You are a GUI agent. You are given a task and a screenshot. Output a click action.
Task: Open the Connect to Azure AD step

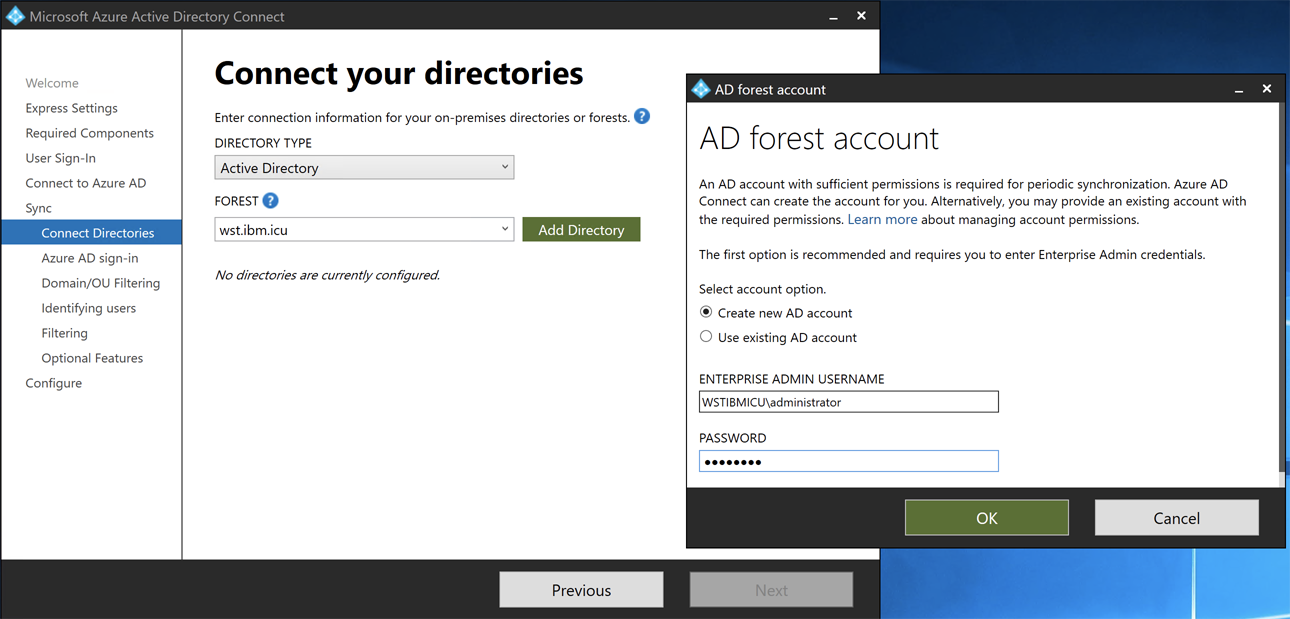[85, 183]
